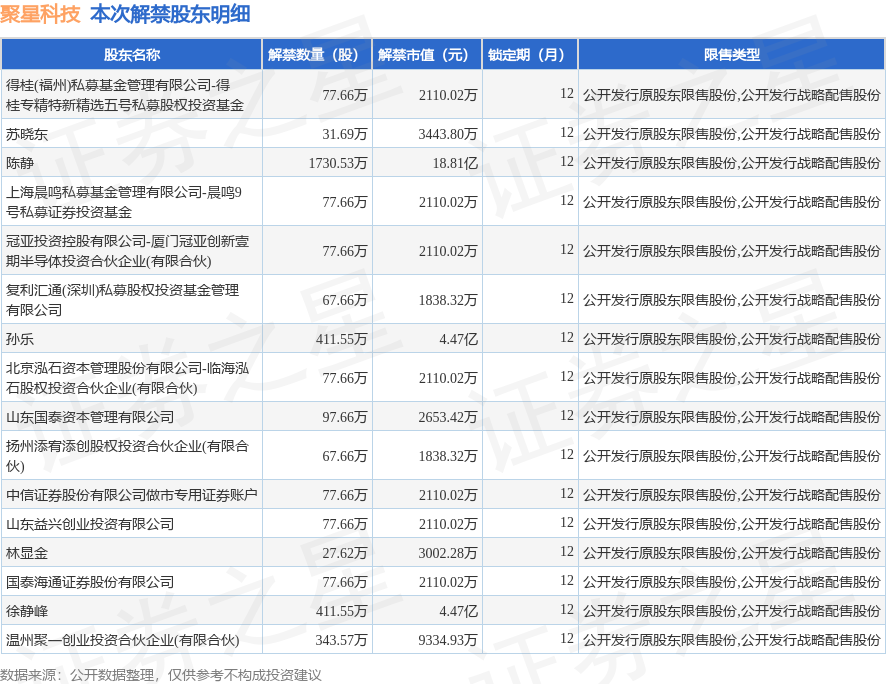
Task: Click 山东国泰资本管理有限公司 row name
Action: [90, 417]
